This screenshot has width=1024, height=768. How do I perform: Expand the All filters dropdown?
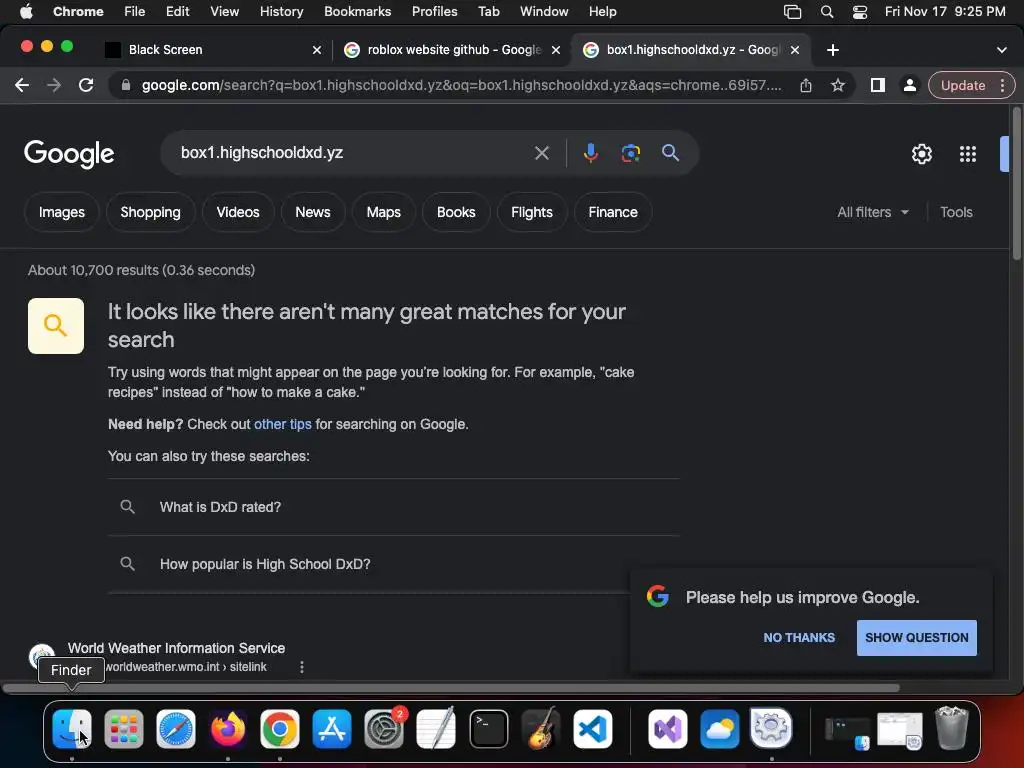(x=872, y=212)
